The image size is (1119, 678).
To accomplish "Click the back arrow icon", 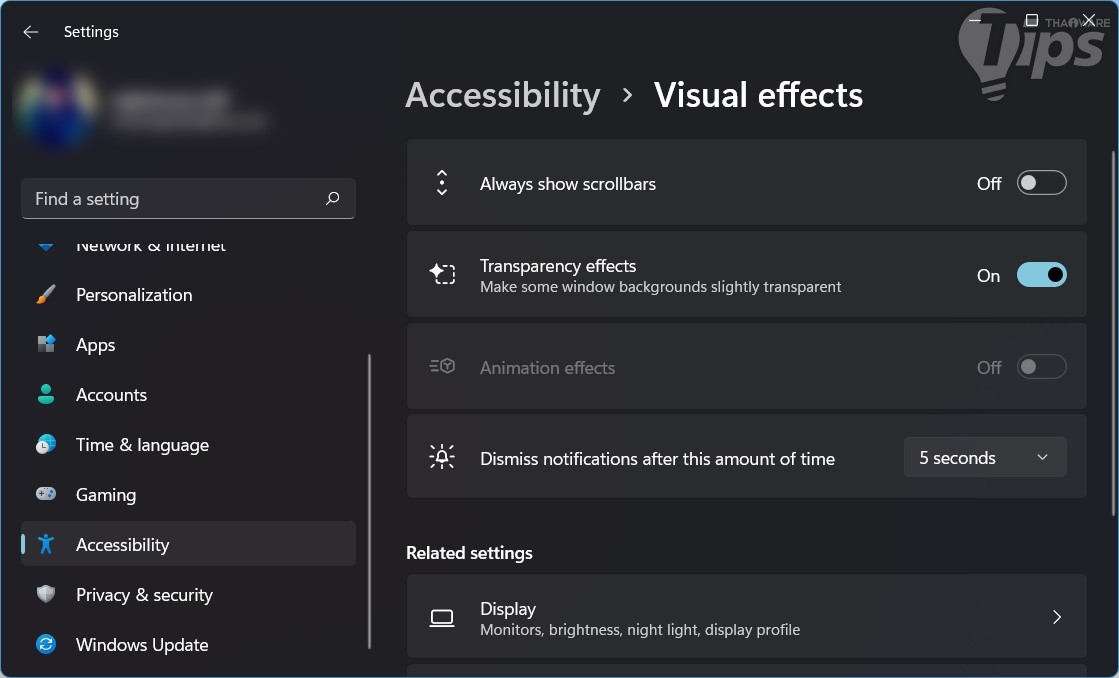I will (31, 32).
